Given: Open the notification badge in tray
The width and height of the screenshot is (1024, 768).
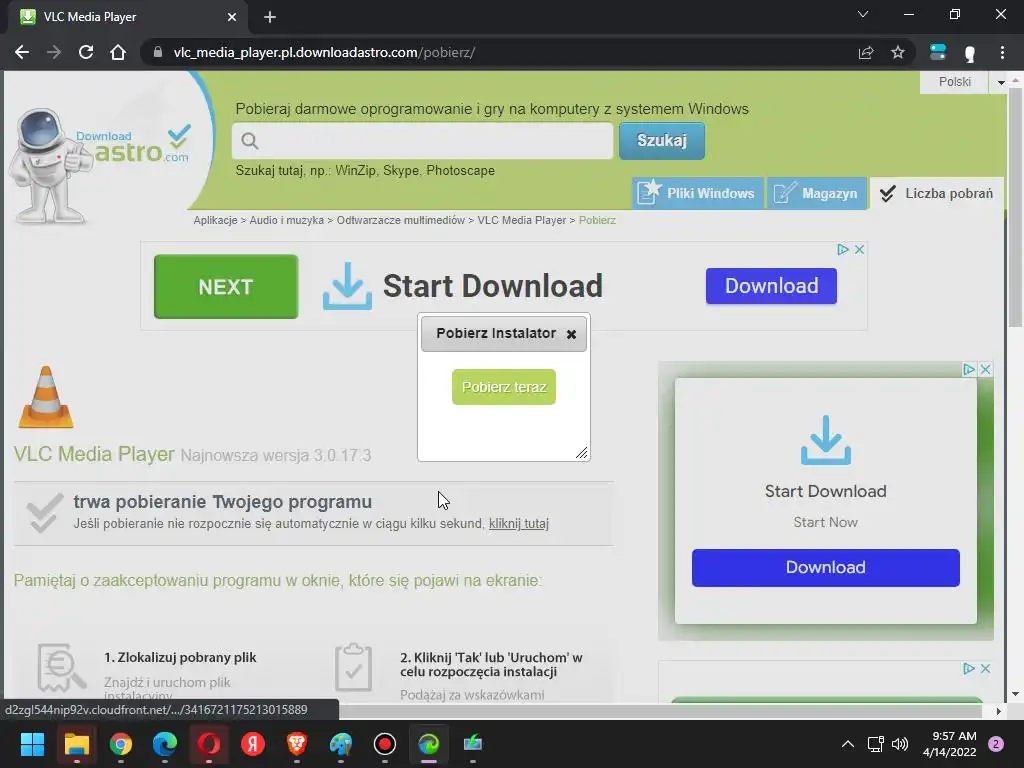Looking at the screenshot, I should [996, 744].
